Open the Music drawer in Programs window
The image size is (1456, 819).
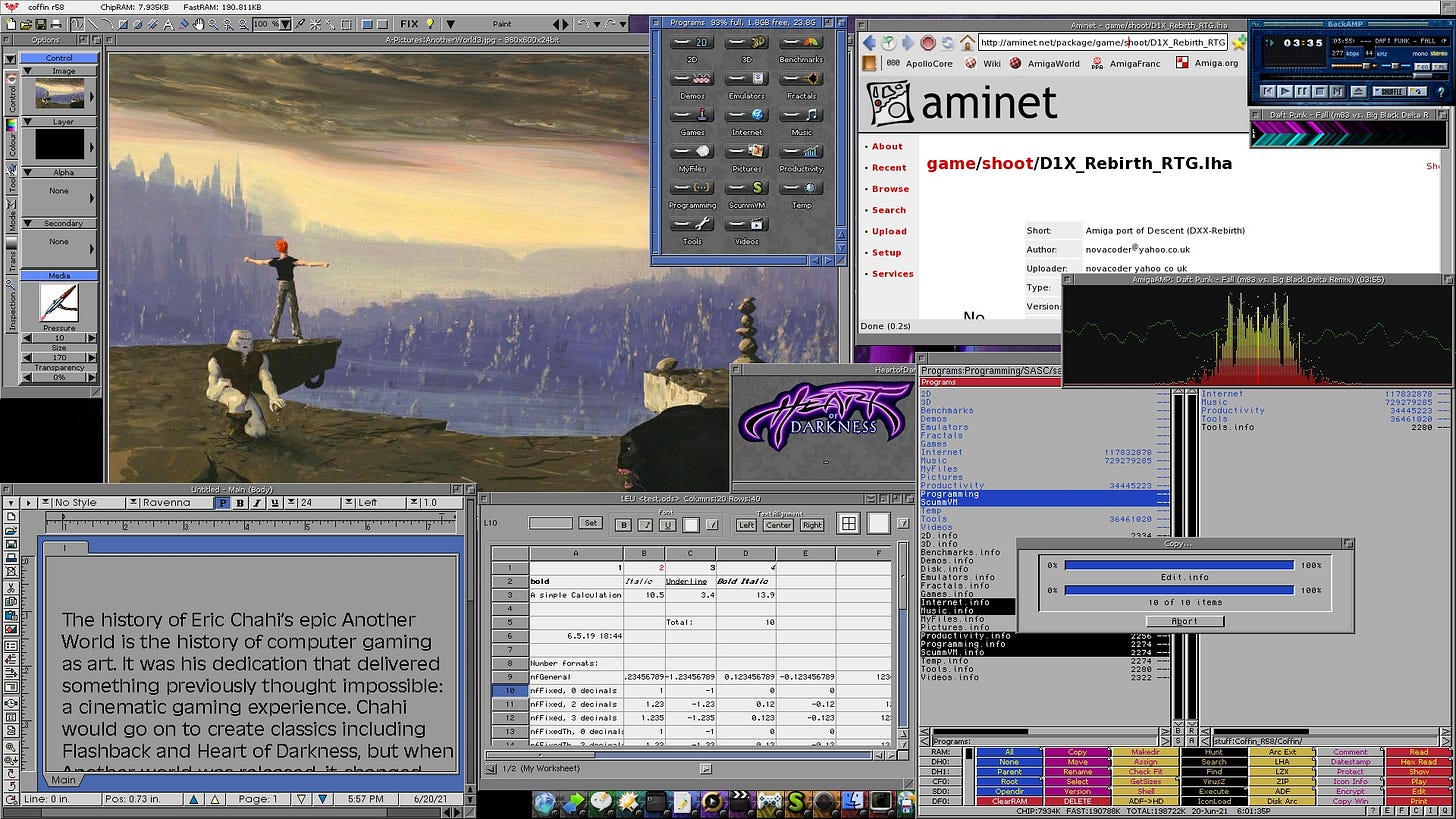(801, 119)
